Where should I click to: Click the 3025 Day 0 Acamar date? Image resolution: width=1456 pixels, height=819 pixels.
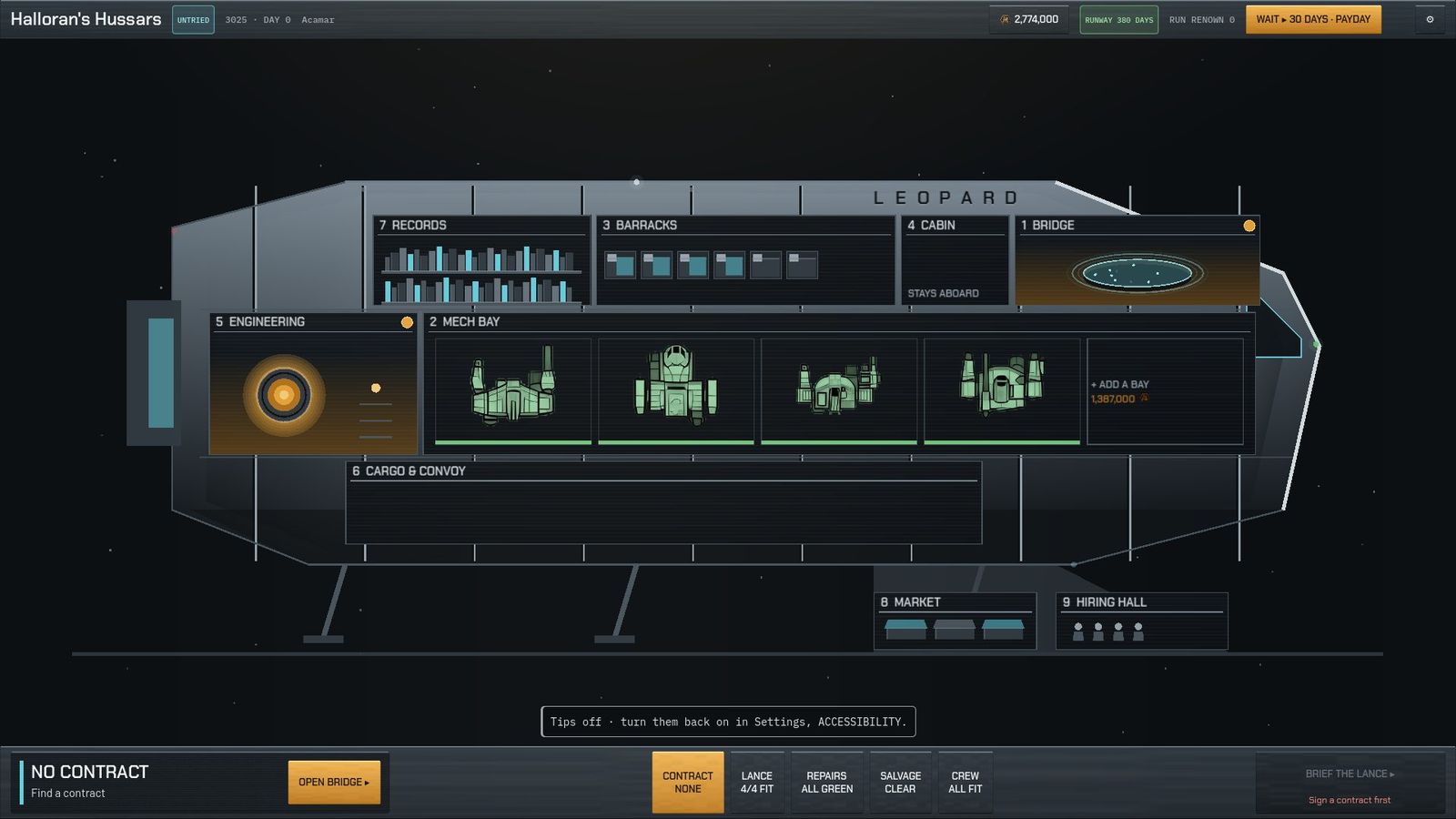coord(279,20)
